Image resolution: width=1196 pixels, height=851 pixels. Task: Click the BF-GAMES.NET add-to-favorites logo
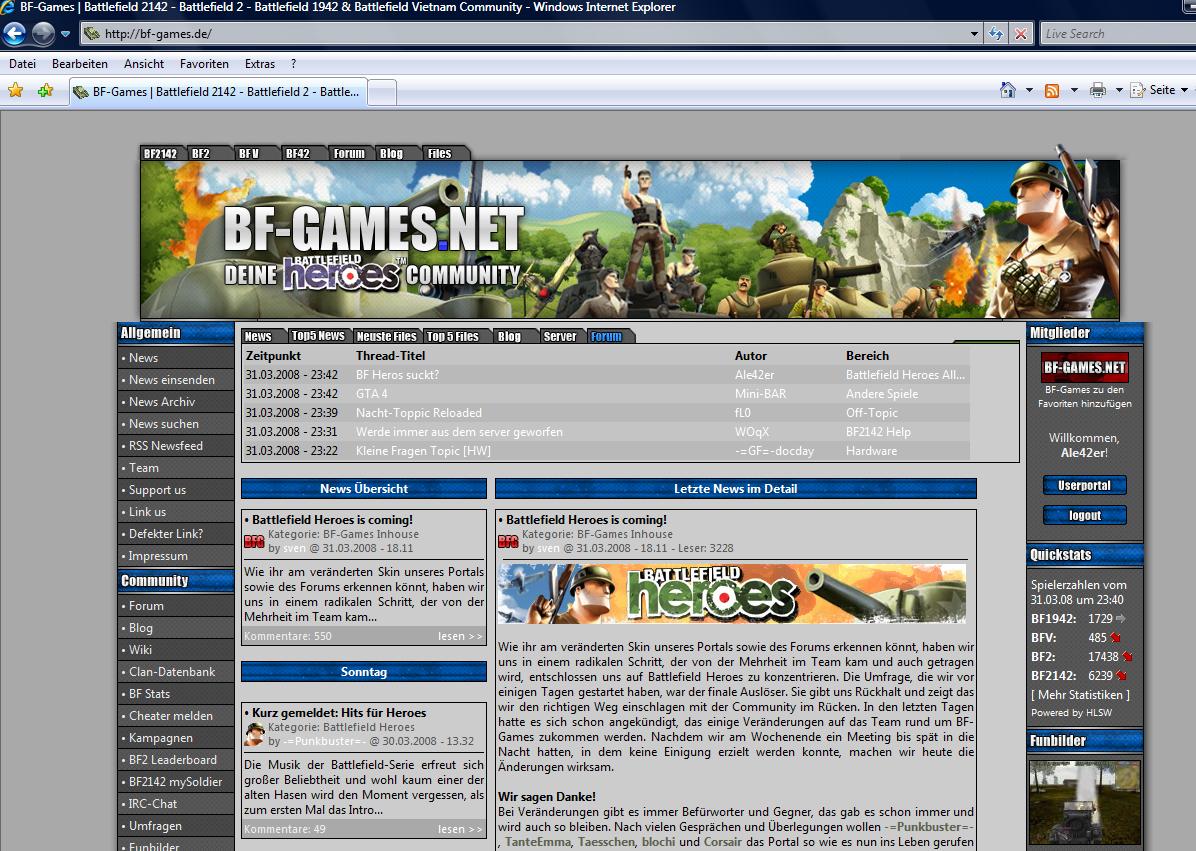[x=1084, y=367]
